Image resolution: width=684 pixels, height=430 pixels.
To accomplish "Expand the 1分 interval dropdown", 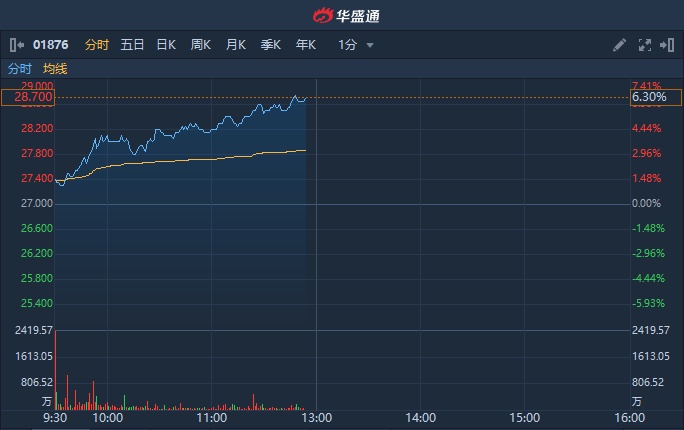I will point(348,45).
